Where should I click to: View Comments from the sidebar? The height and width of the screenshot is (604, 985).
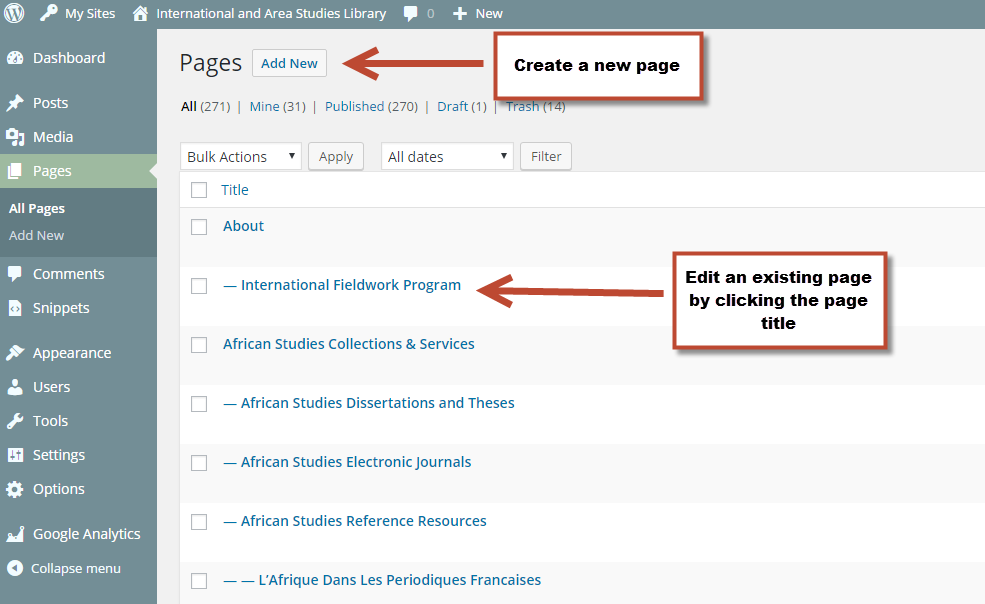tap(69, 273)
